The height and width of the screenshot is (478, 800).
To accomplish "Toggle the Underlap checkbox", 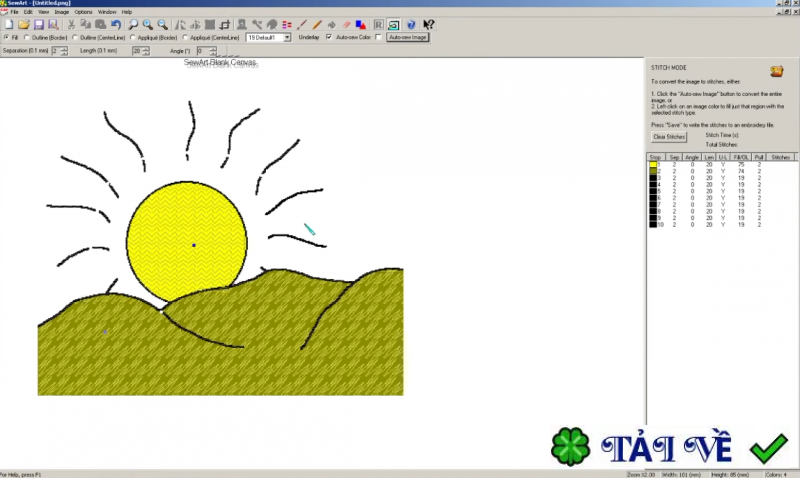I will [x=329, y=37].
